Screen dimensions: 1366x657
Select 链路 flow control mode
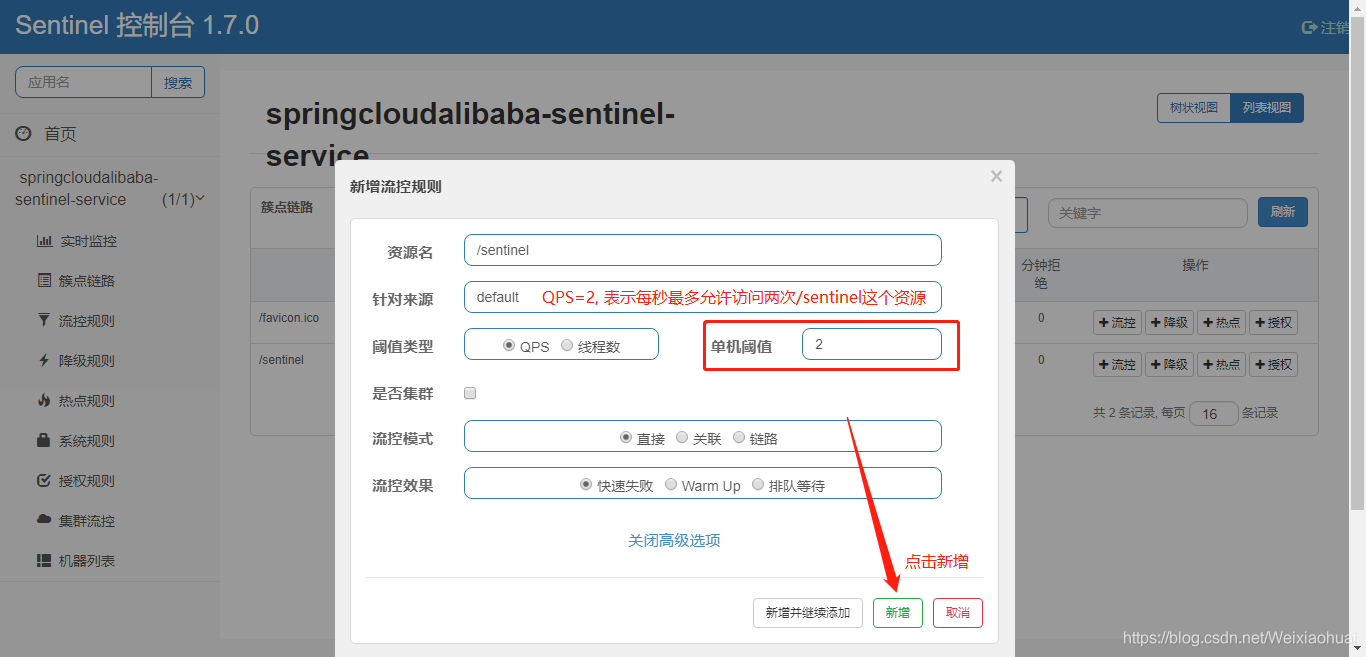pos(739,437)
